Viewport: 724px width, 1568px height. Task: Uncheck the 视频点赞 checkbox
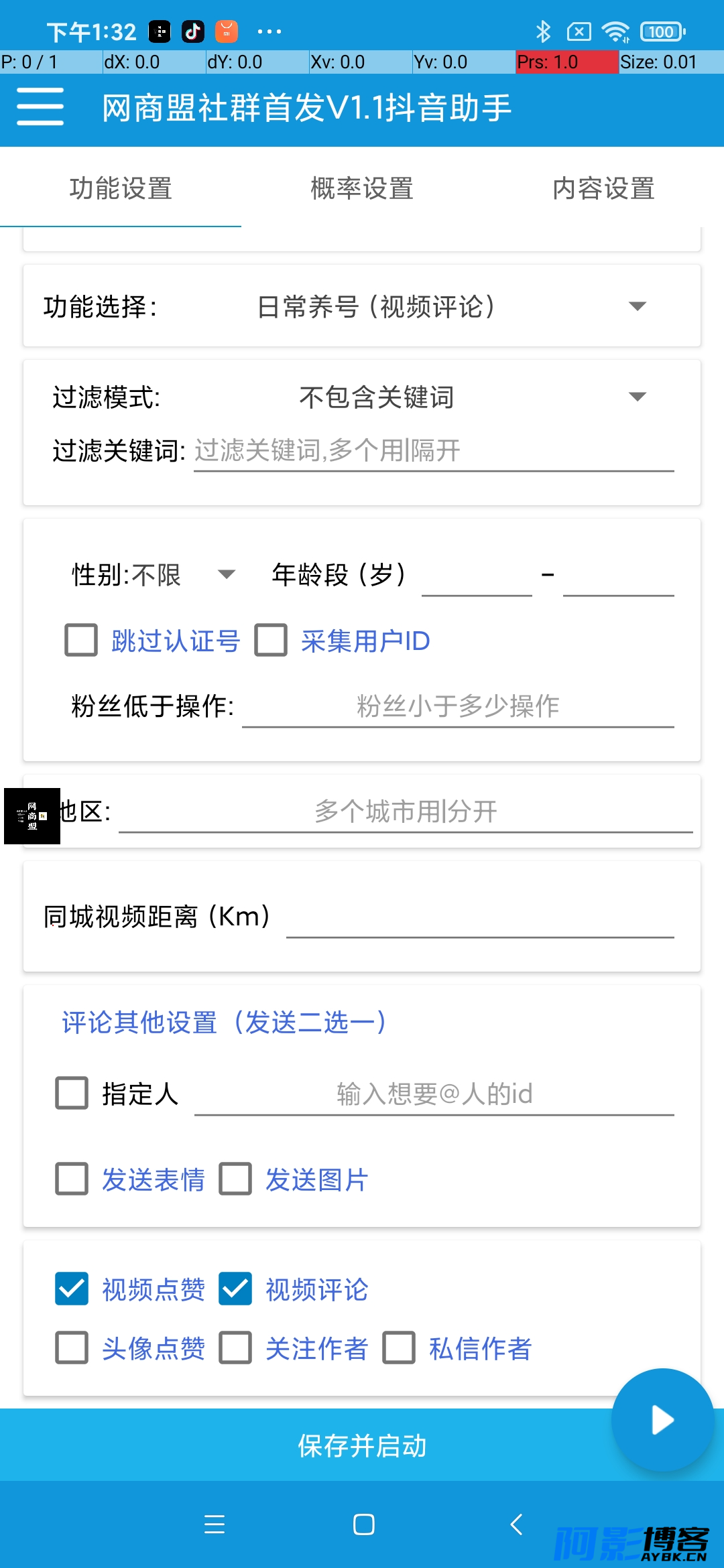[x=72, y=1289]
